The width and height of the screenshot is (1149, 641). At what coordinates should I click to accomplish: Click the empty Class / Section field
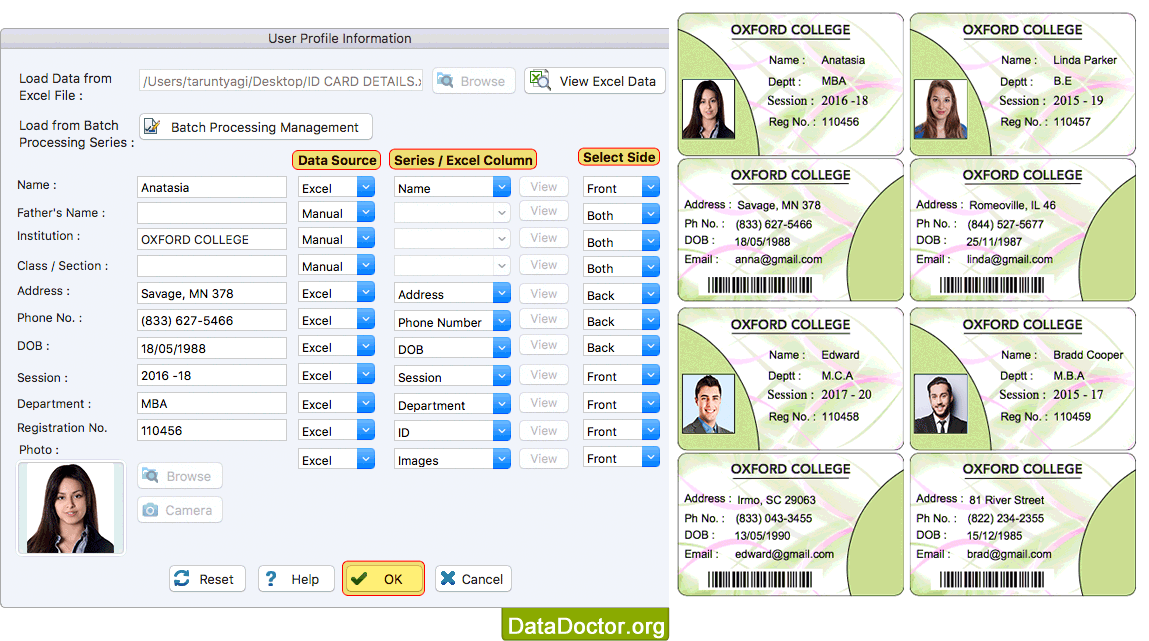(x=212, y=266)
